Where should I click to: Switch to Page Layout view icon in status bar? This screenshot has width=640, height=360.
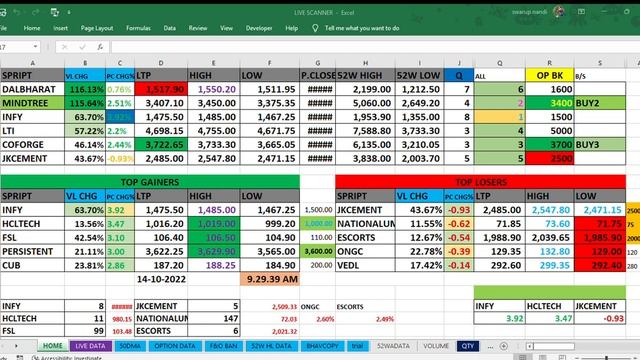pos(542,358)
